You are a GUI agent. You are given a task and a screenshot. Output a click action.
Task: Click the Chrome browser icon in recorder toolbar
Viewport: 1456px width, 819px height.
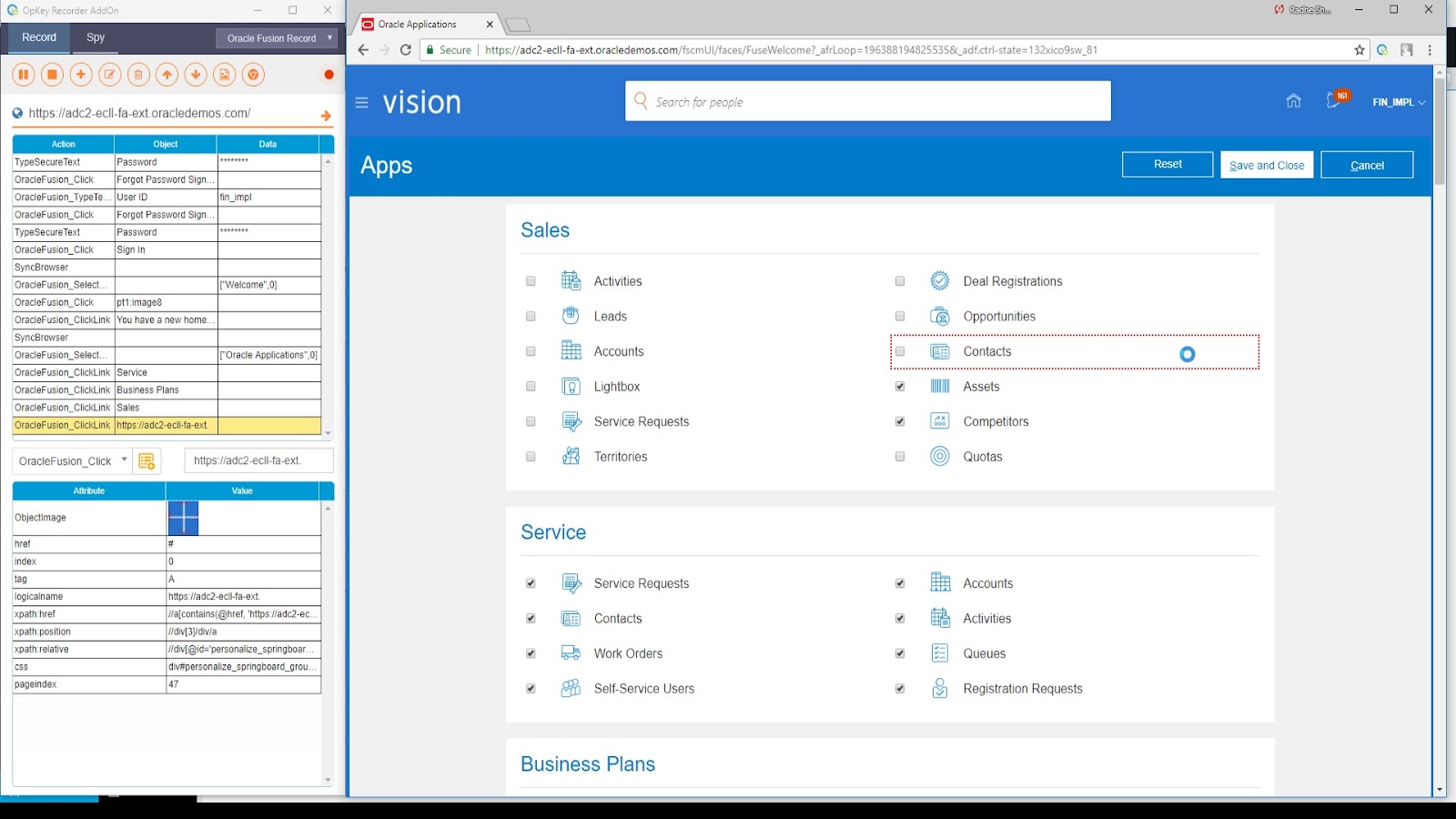pos(254,75)
